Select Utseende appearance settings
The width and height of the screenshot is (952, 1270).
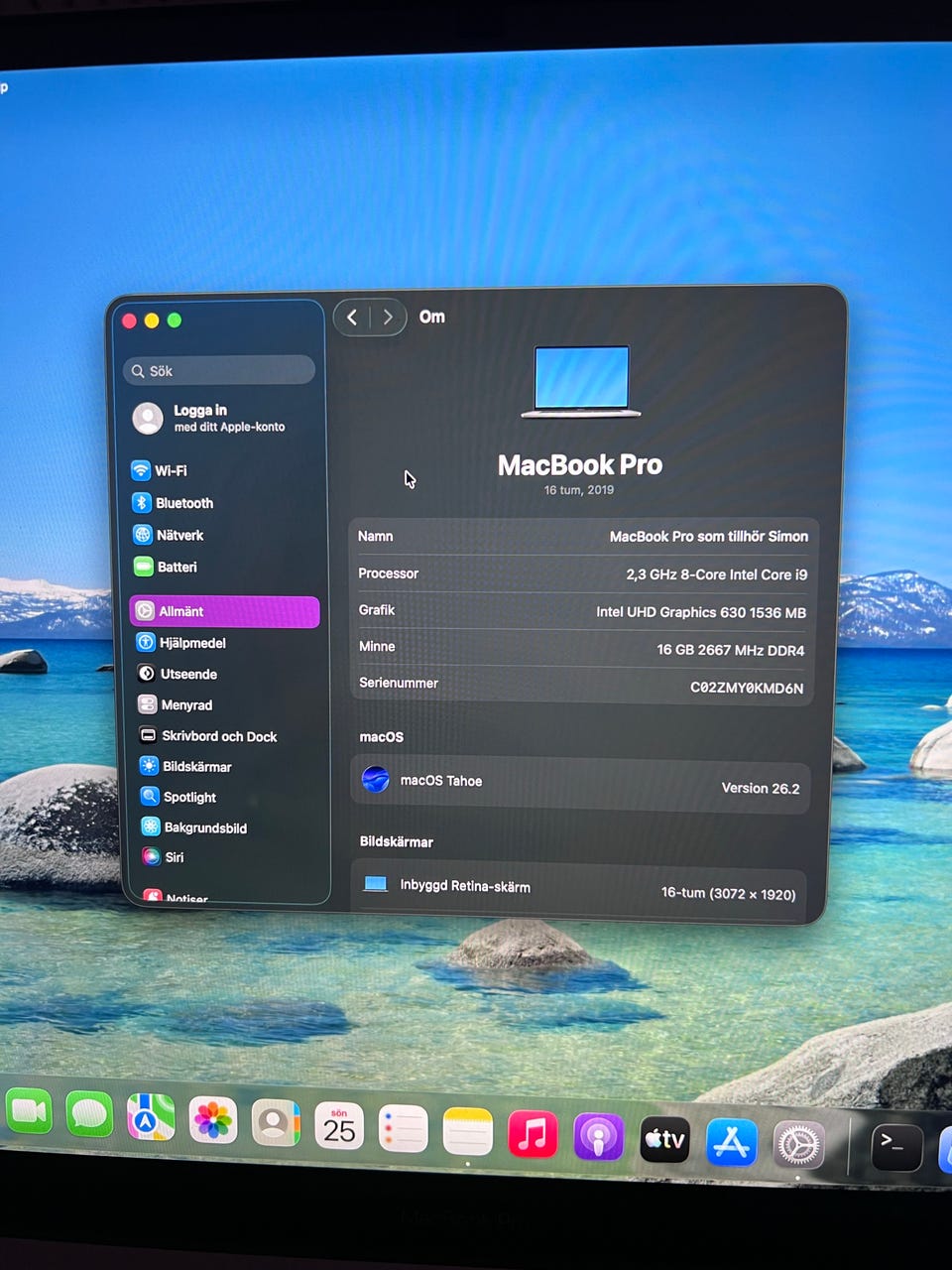click(187, 674)
